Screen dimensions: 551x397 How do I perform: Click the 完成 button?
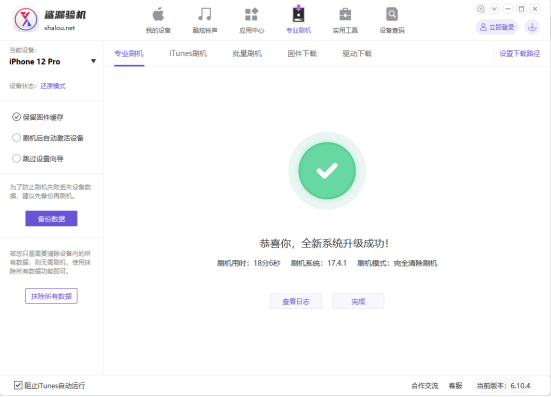[358, 301]
